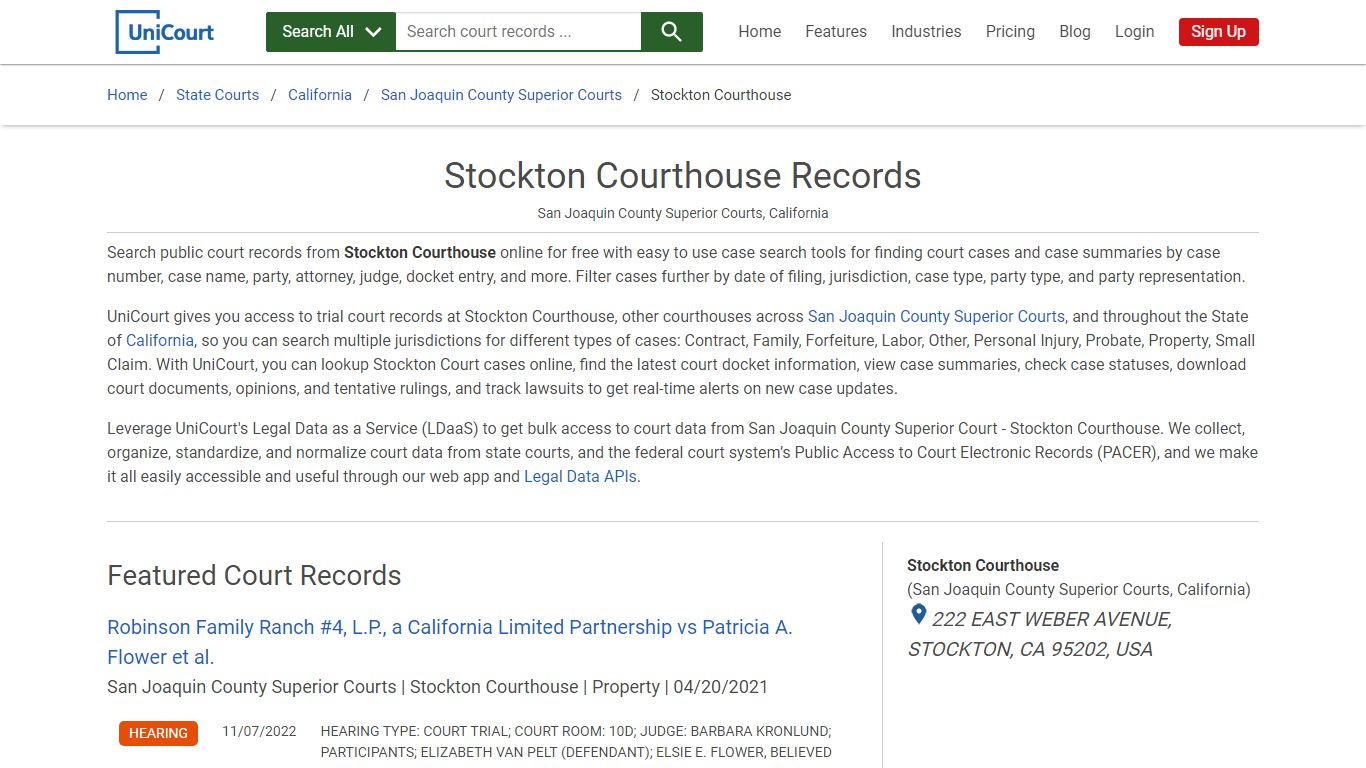
Task: Click State Courts breadcrumb link
Action: [217, 95]
